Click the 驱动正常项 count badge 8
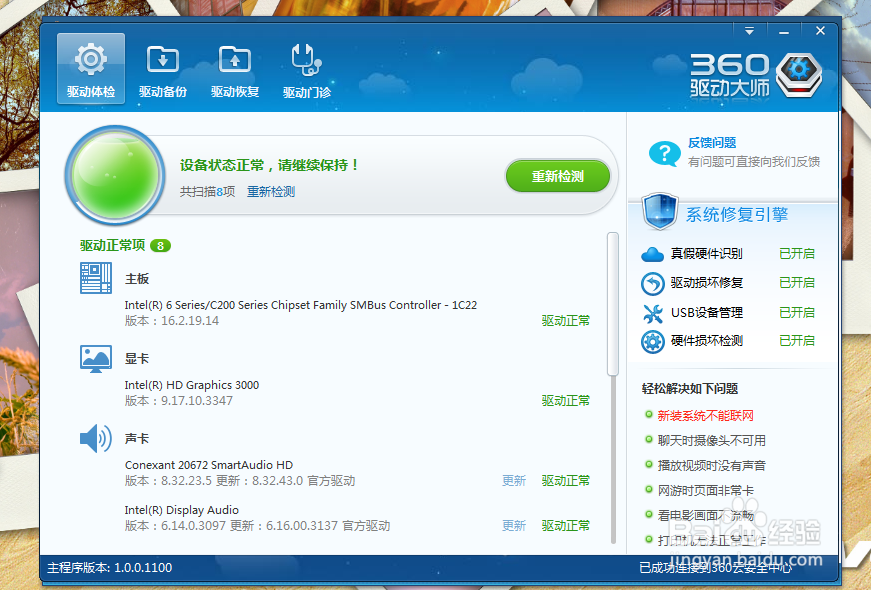This screenshot has height=590, width=871. coord(161,246)
